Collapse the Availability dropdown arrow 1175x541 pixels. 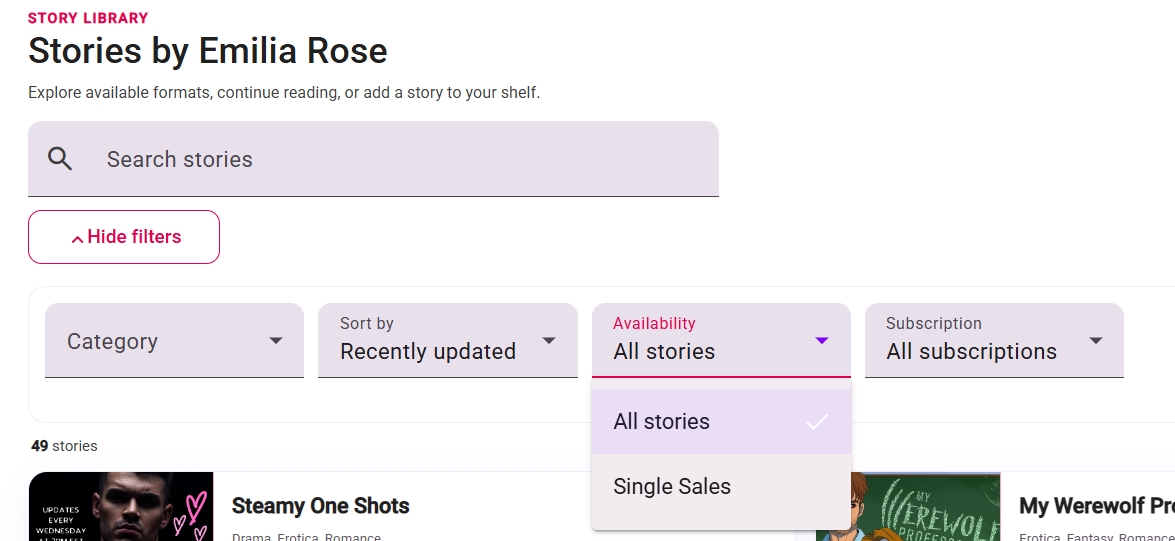pyautogui.click(x=821, y=341)
